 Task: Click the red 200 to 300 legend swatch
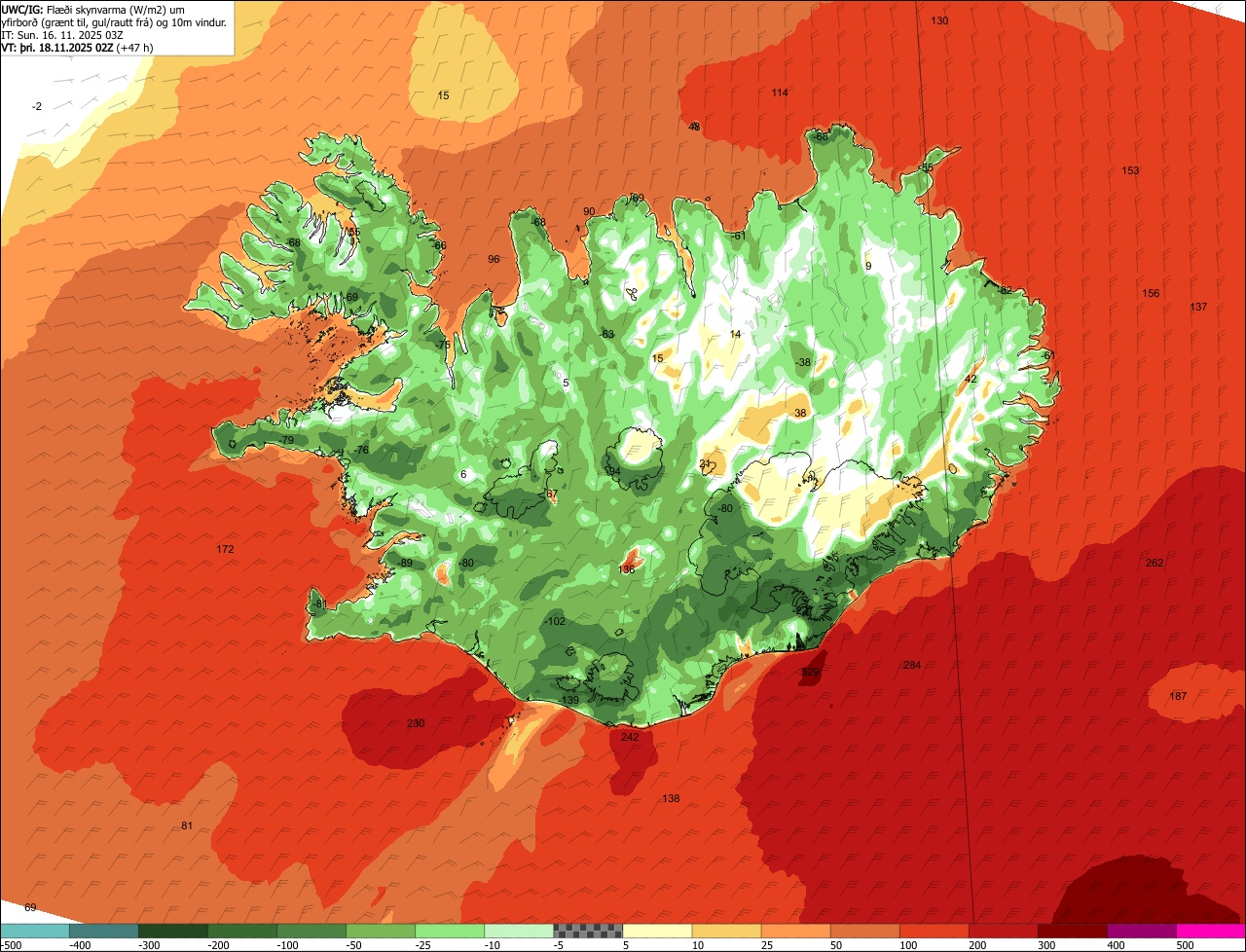[1004, 931]
